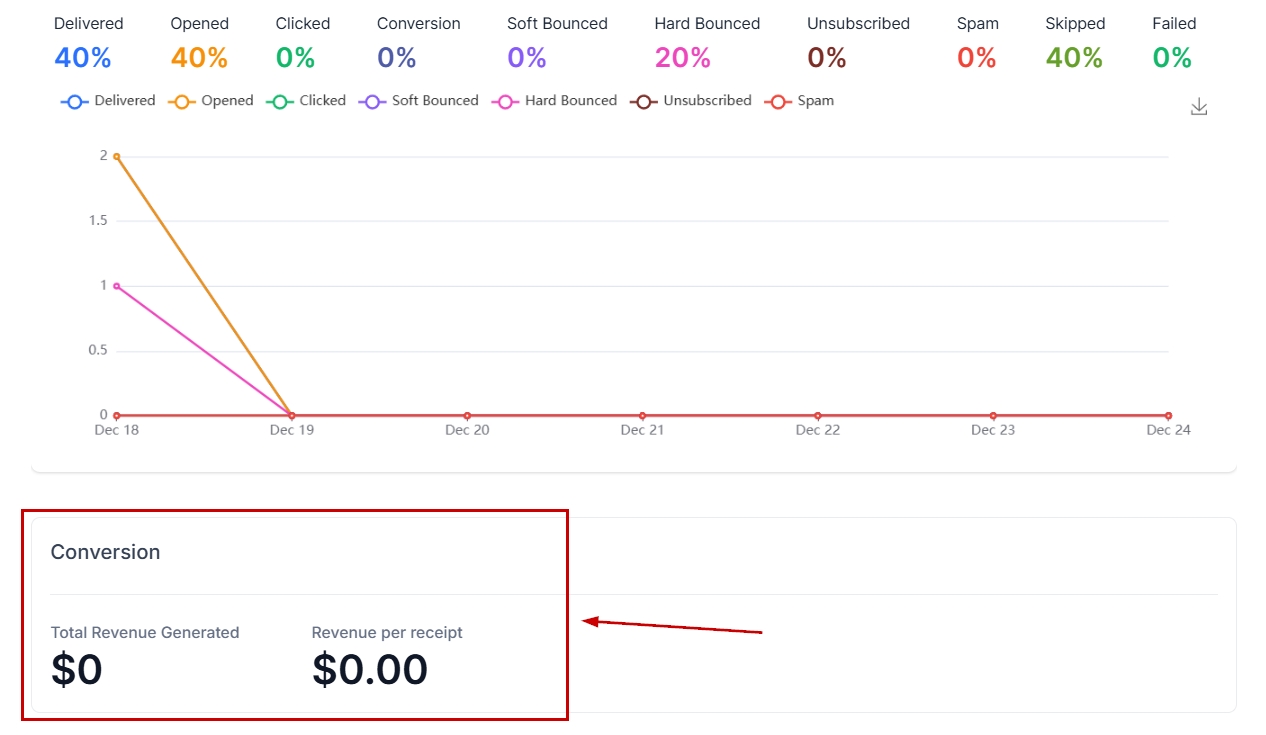Image resolution: width=1266 pixels, height=735 pixels.
Task: Click the download chart icon
Action: [1199, 107]
